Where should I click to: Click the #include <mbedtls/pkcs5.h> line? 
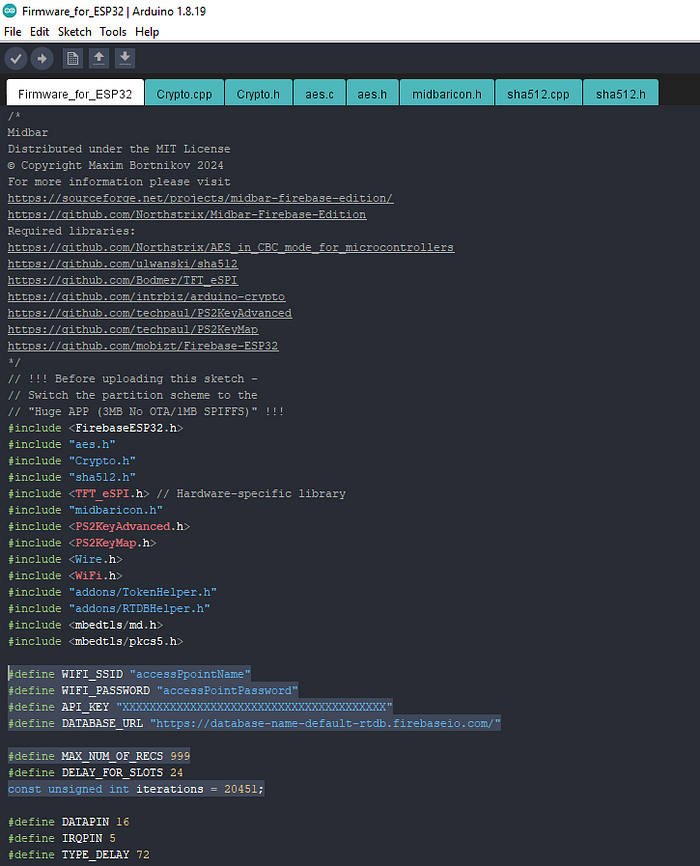95,641
